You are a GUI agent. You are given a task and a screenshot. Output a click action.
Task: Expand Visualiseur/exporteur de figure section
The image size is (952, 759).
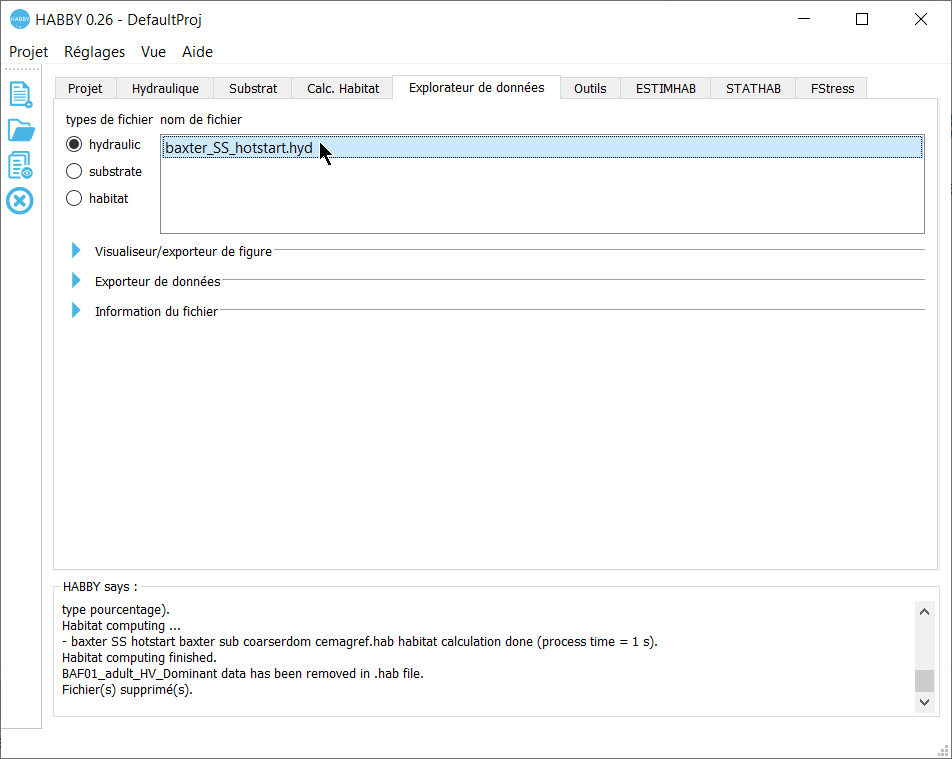click(x=76, y=251)
